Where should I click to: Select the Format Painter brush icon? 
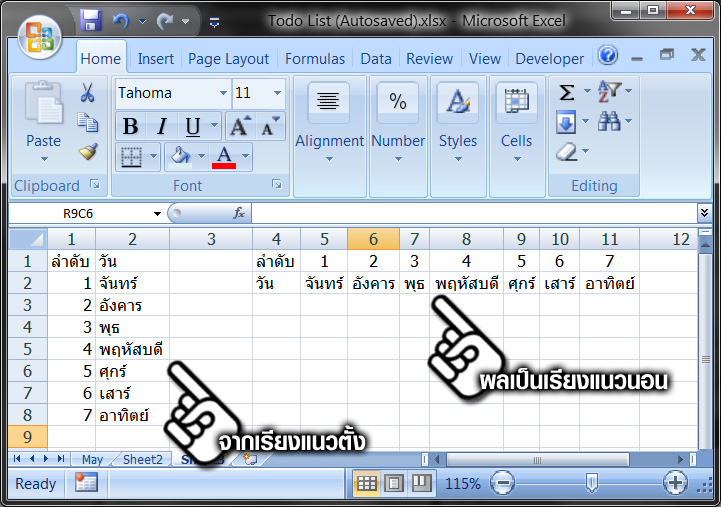(x=88, y=152)
